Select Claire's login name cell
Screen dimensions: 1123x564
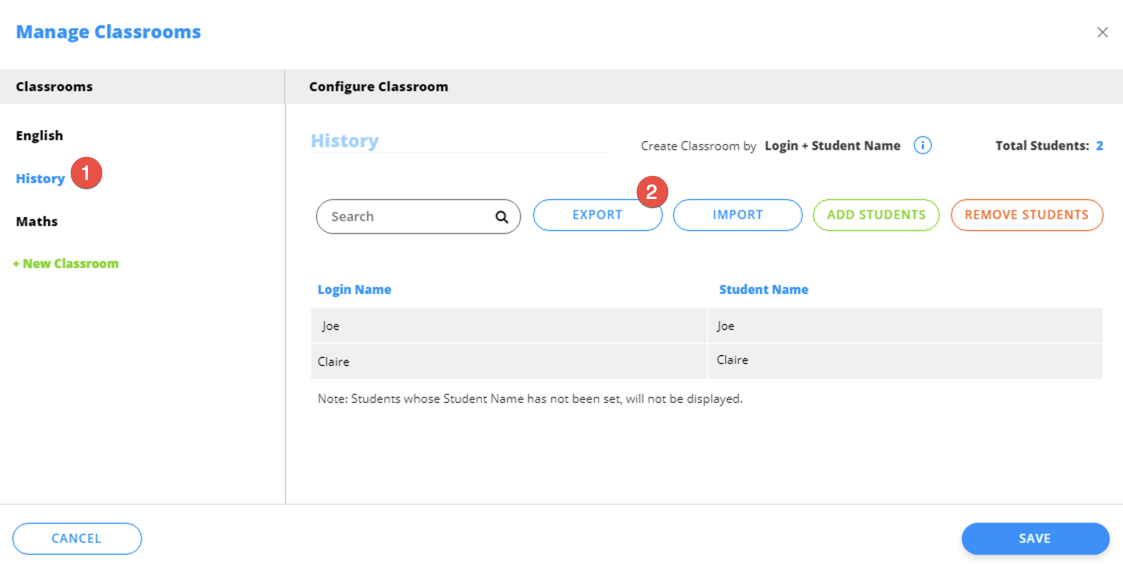[334, 361]
